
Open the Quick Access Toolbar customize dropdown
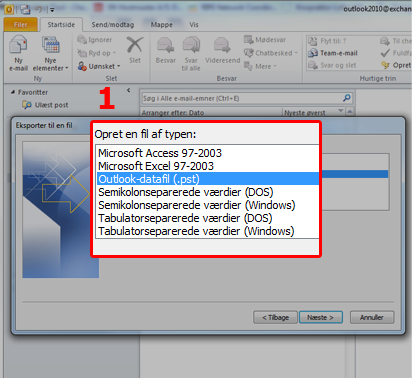click(52, 10)
